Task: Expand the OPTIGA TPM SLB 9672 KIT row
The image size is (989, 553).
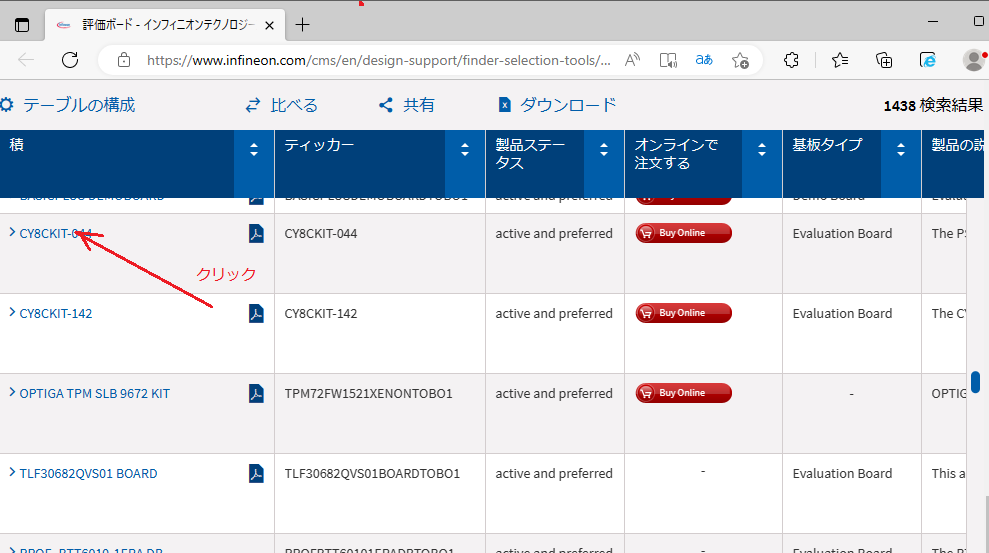Action: [x=12, y=392]
